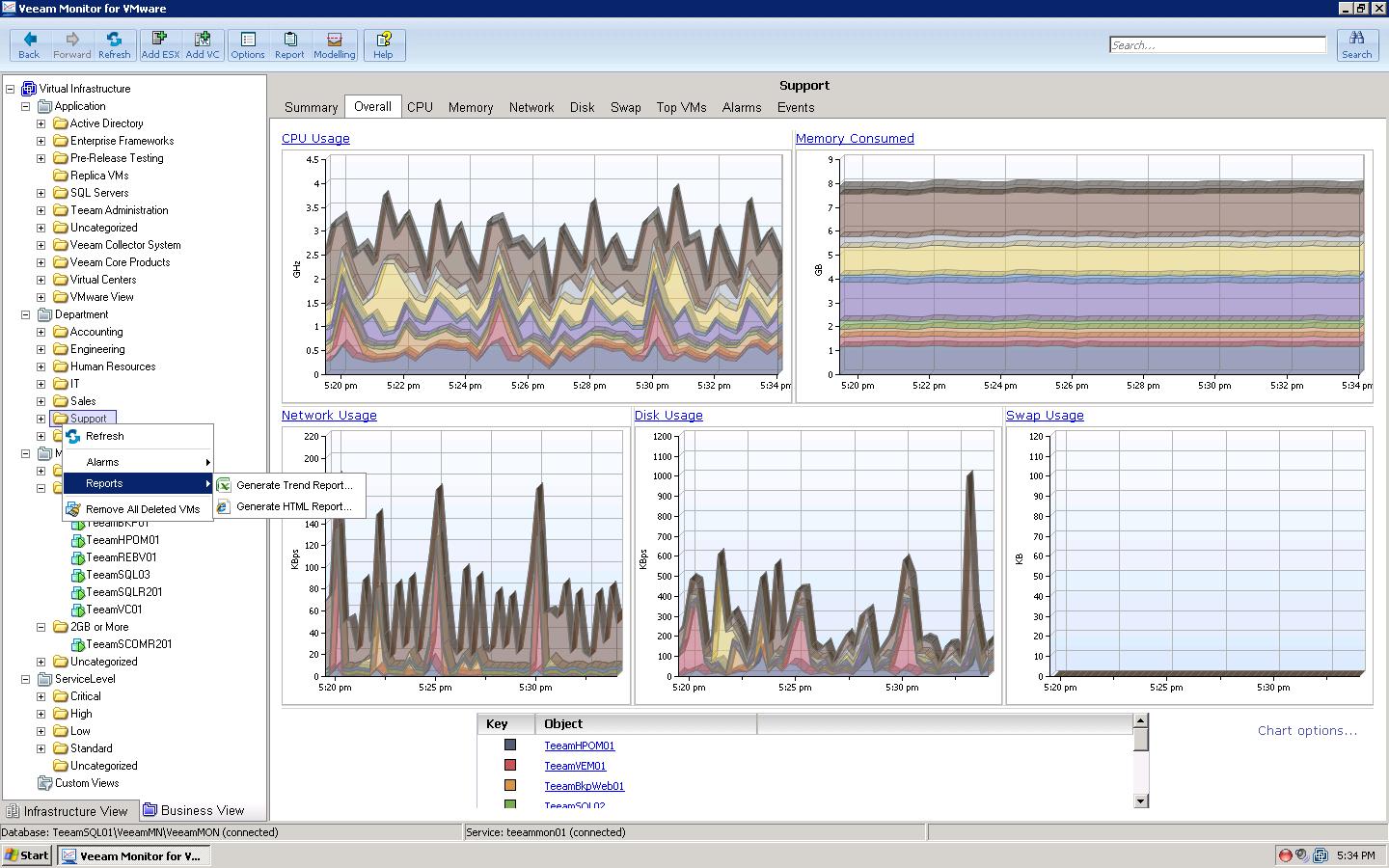Open the Windows Start button
1389x868 pixels.
tap(26, 855)
